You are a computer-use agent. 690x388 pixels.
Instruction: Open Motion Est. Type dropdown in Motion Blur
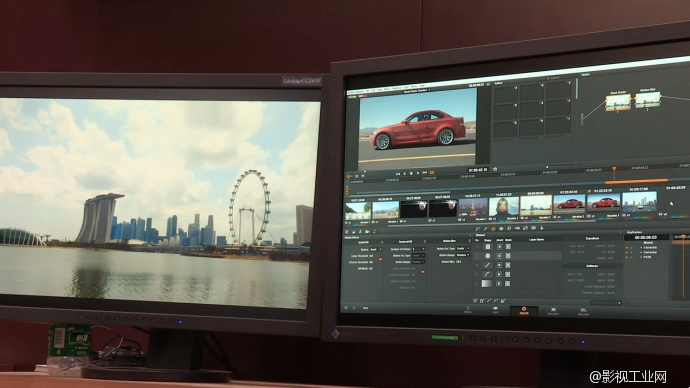tap(463, 249)
